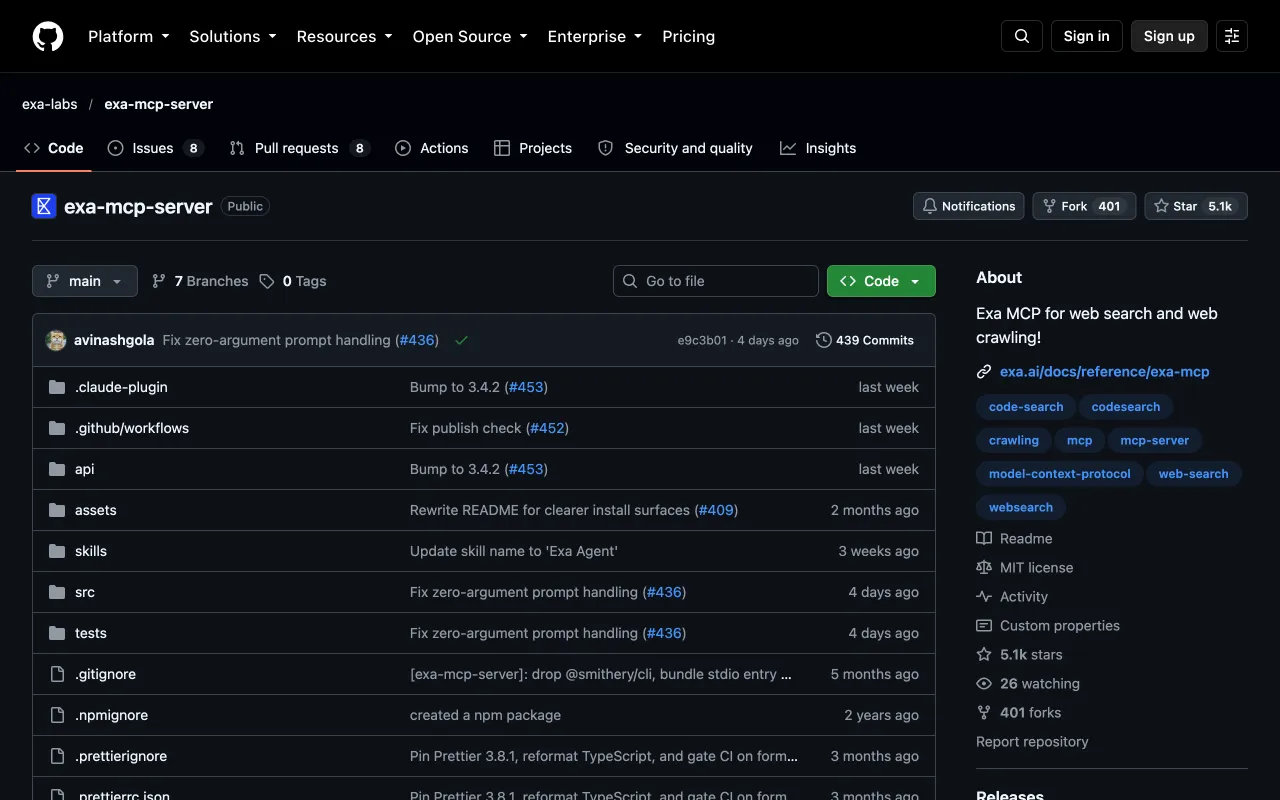Switch to the Actions tab
1280x800 pixels.
click(x=431, y=148)
